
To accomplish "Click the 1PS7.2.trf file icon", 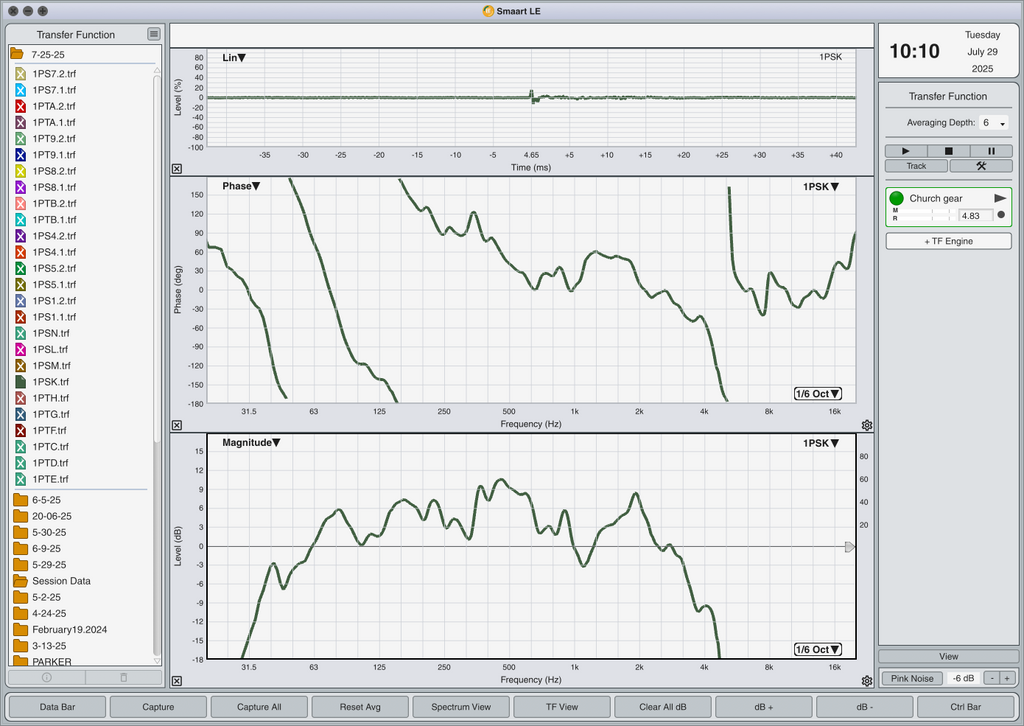I will pos(20,74).
